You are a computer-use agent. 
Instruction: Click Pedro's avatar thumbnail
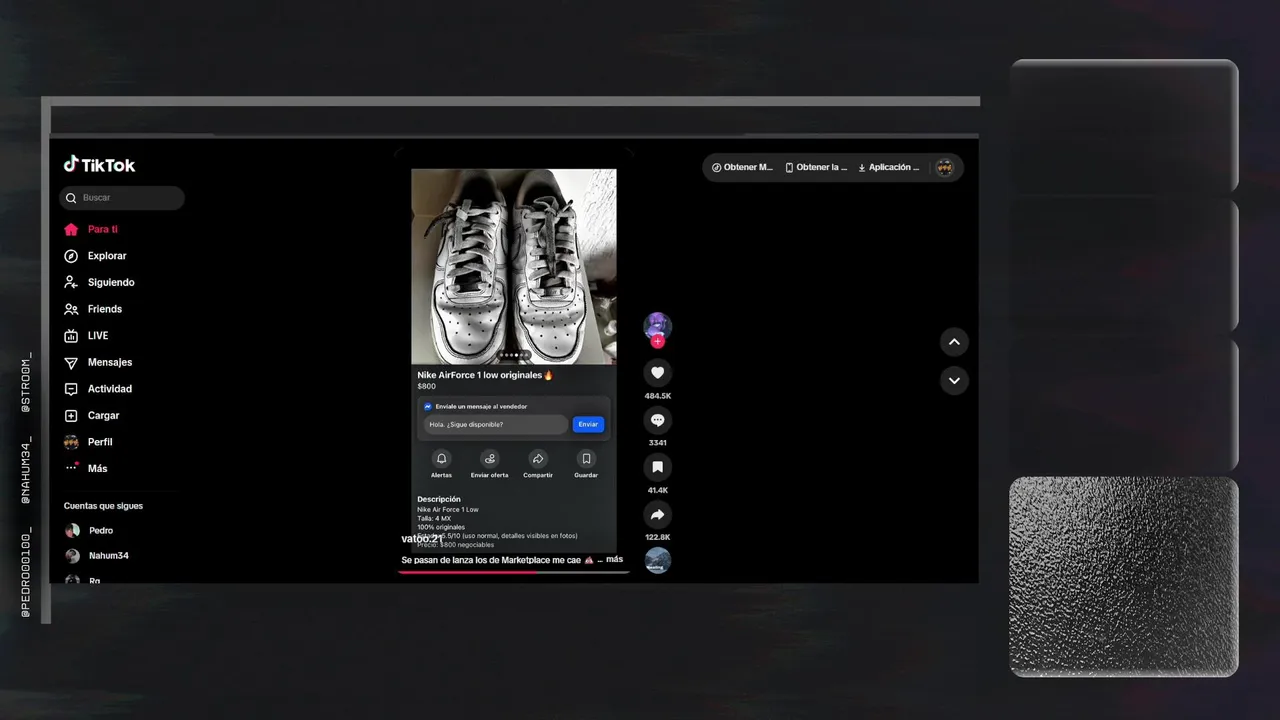pyautogui.click(x=72, y=531)
